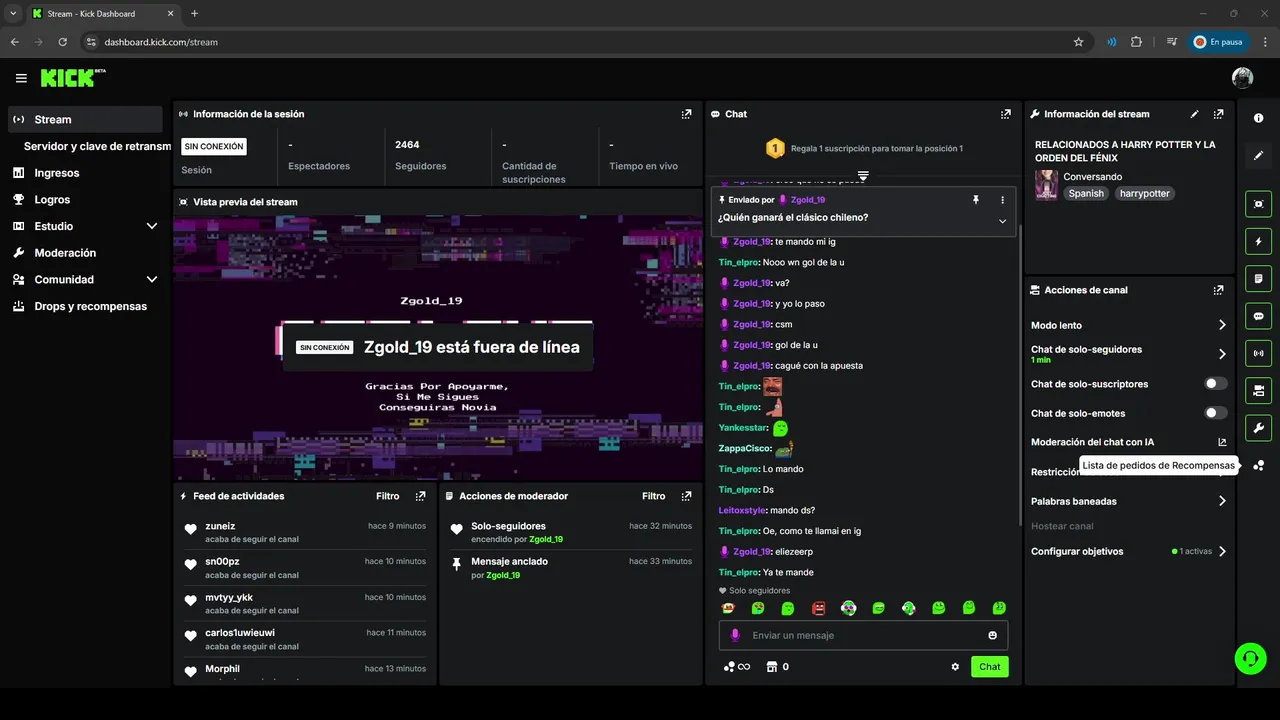
Task: Insert the red angry emote
Action: [818, 608]
